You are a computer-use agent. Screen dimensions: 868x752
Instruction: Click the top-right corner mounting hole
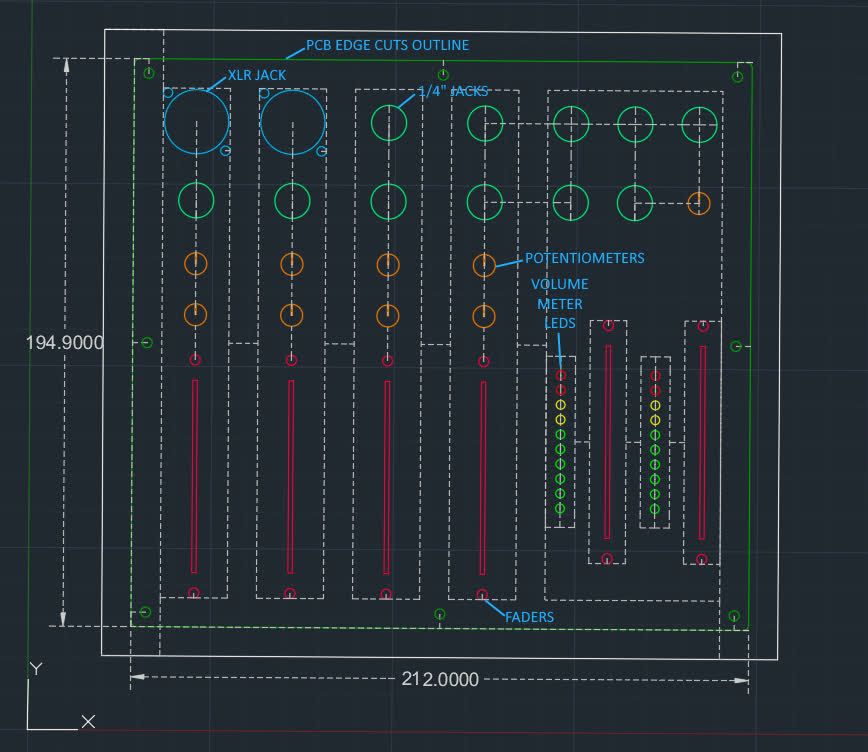tap(738, 77)
